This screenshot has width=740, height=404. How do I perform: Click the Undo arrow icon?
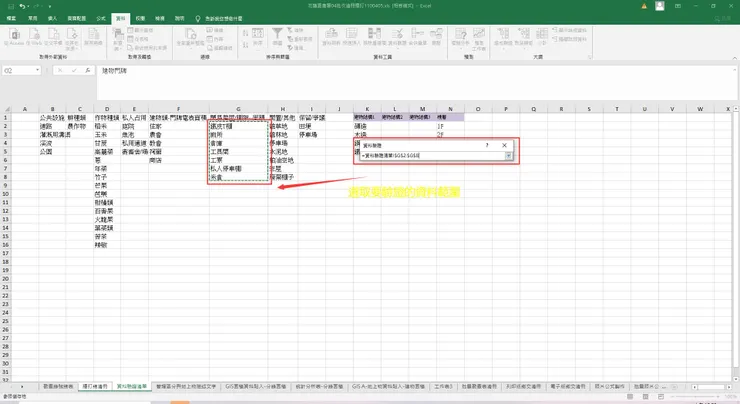pos(22,6)
